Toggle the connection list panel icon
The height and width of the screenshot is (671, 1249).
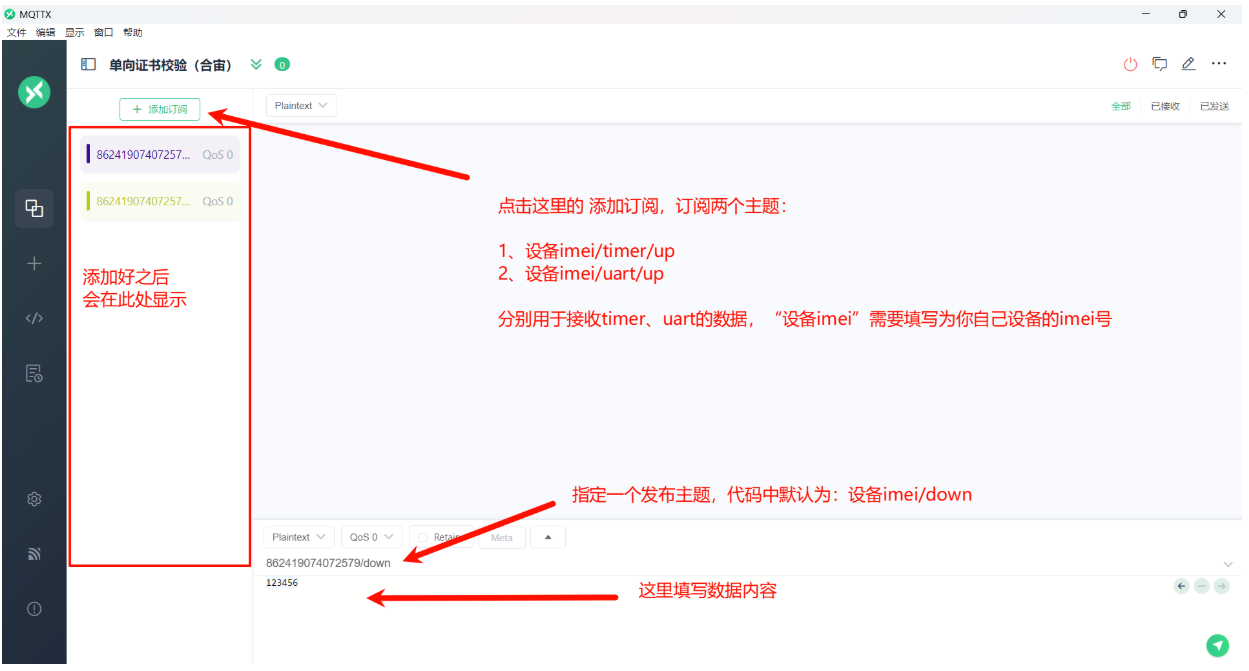pyautogui.click(x=88, y=64)
